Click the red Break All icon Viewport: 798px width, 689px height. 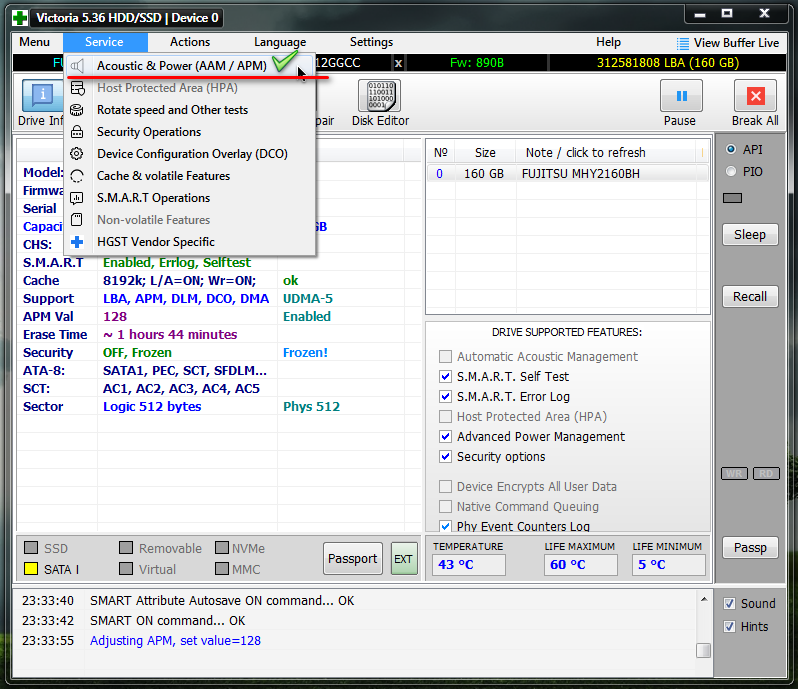[756, 96]
